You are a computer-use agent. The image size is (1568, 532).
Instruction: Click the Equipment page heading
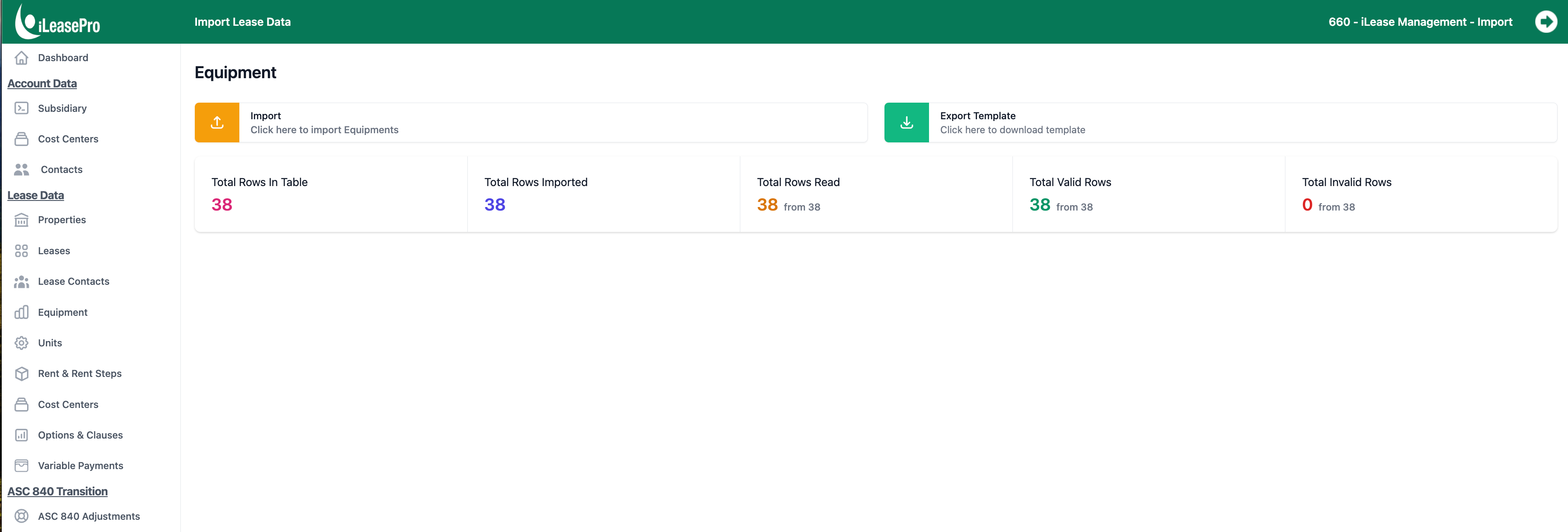click(235, 73)
